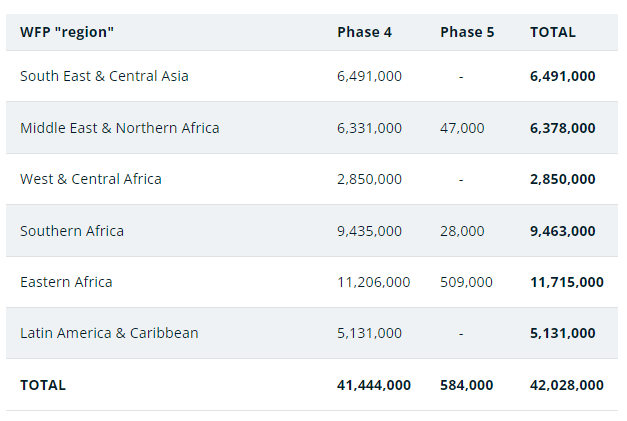Select the 41,444,000 Phase 4 grand total
Image resolution: width=627 pixels, height=421 pixels.
point(374,385)
